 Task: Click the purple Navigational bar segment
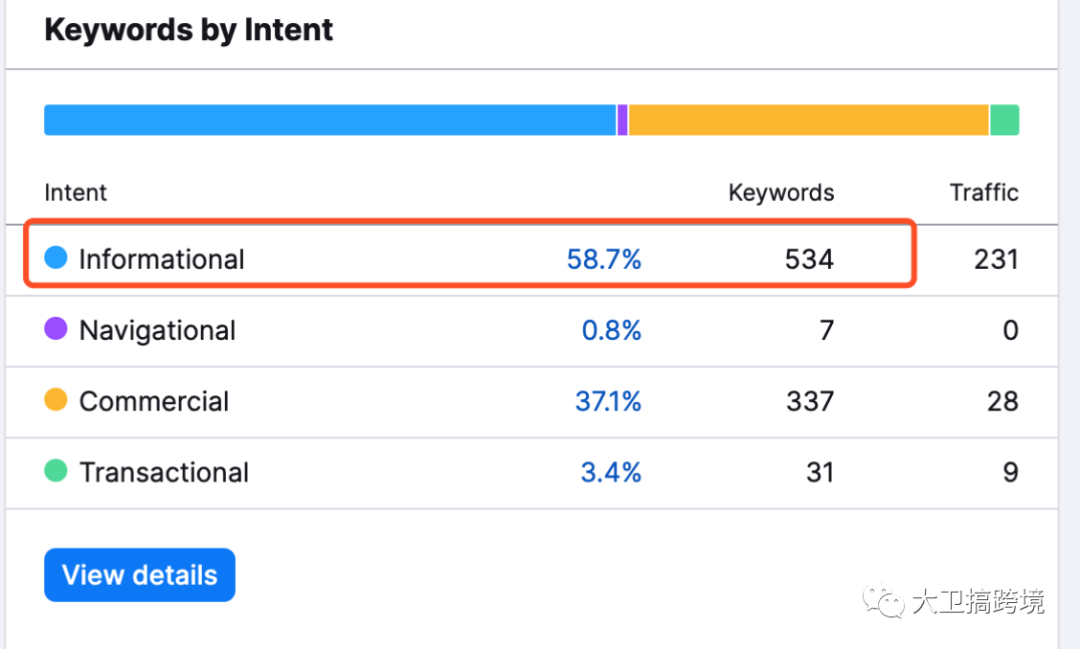point(623,120)
